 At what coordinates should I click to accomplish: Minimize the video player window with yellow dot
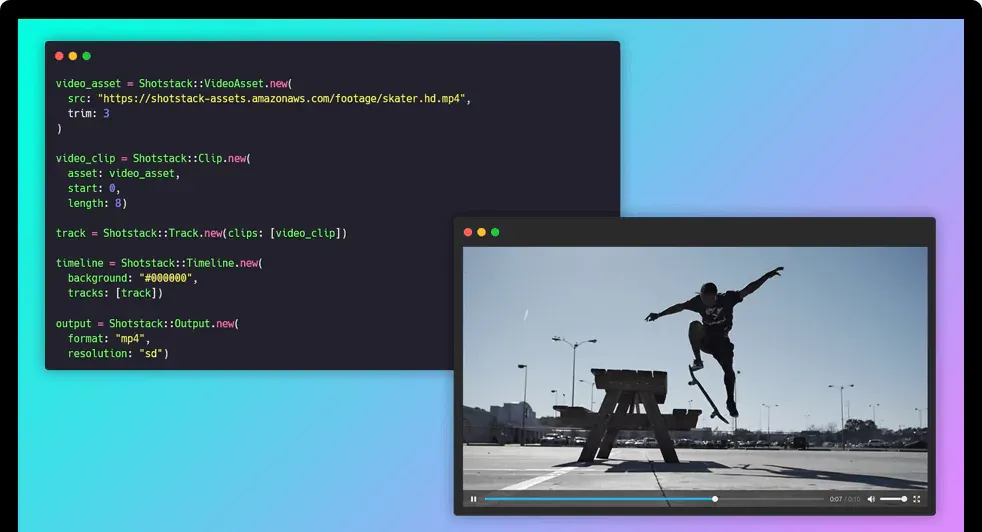[x=481, y=232]
